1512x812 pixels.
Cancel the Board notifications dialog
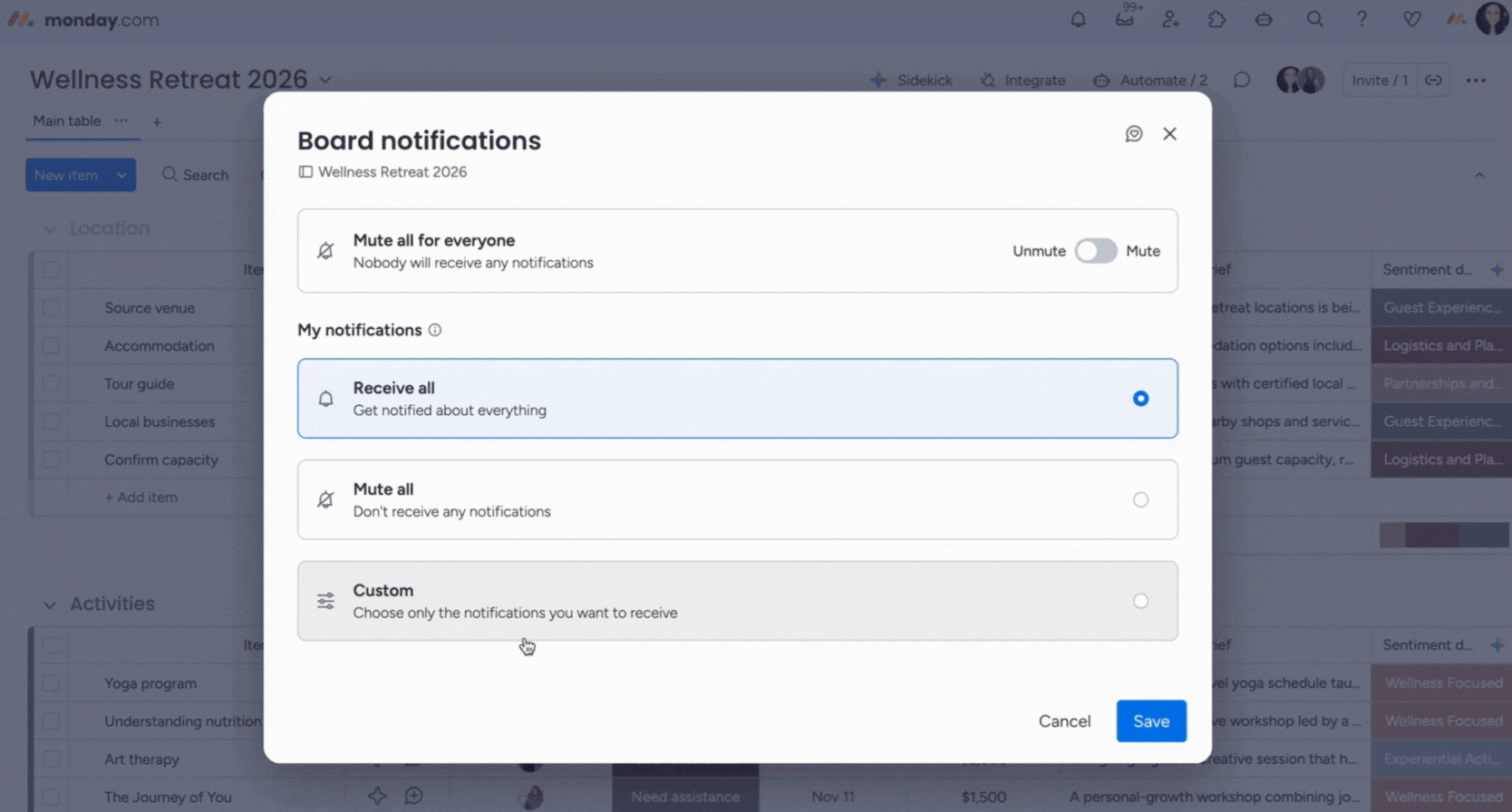pyautogui.click(x=1064, y=721)
